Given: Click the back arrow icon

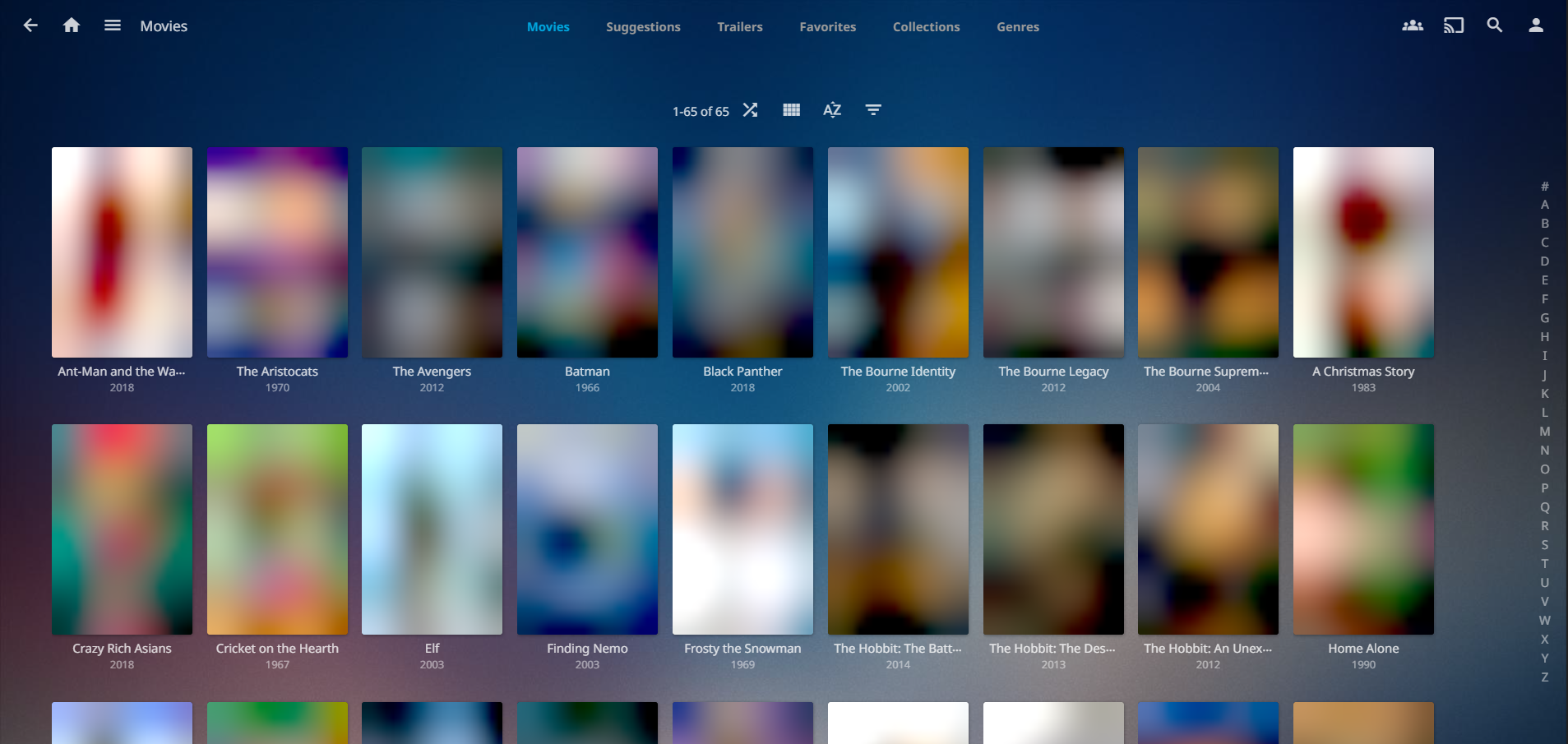Looking at the screenshot, I should (x=30, y=25).
